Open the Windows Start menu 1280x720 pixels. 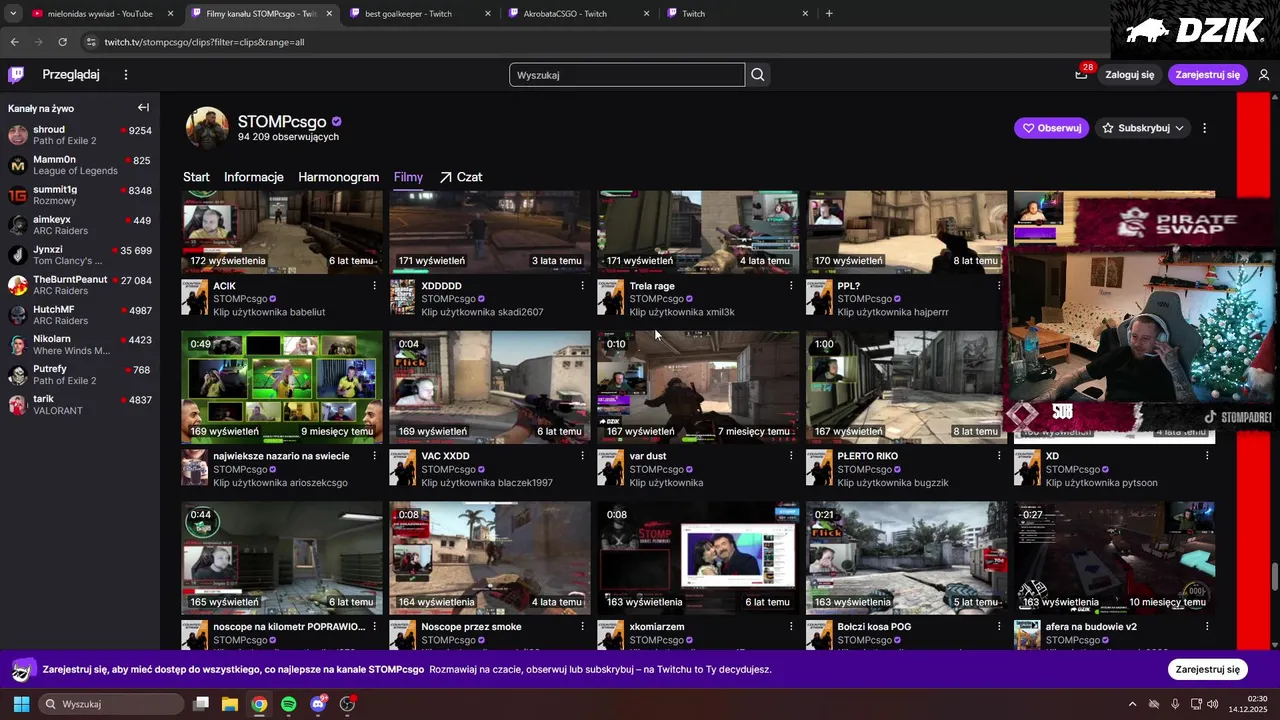tap(21, 704)
